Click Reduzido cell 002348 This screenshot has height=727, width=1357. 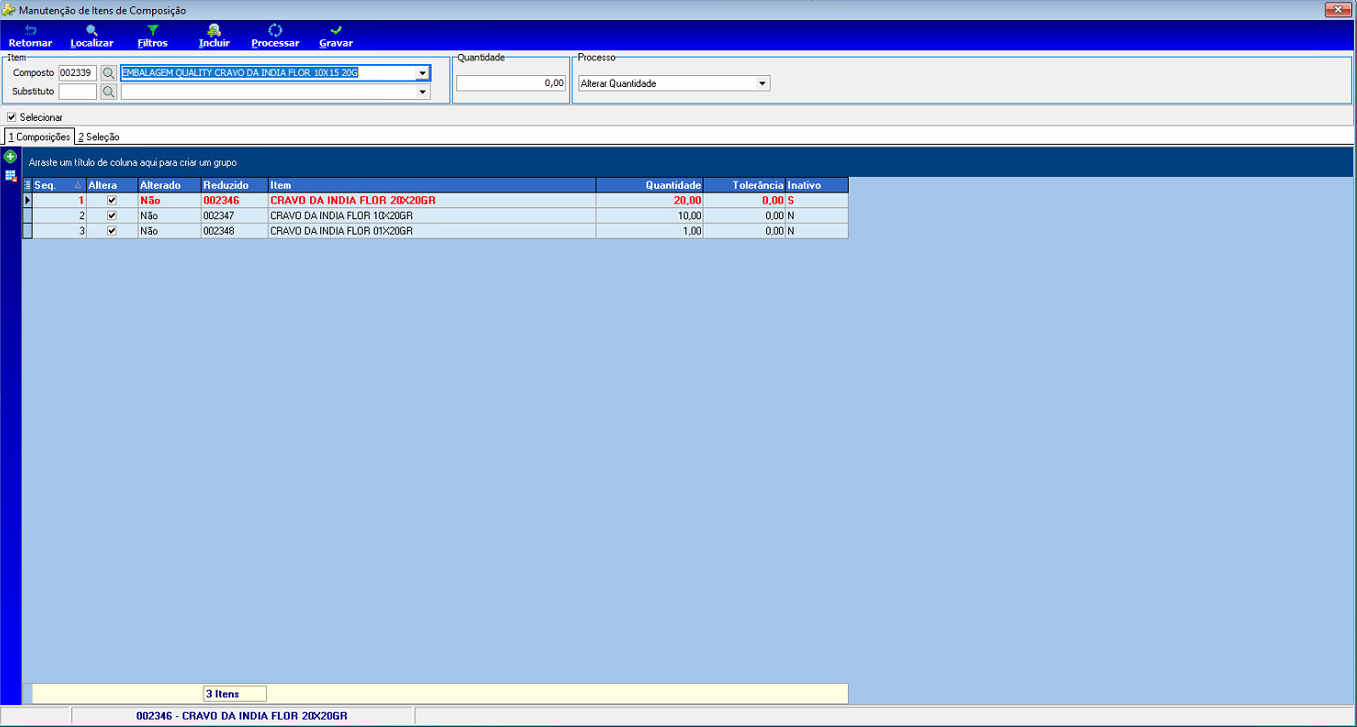(234, 230)
